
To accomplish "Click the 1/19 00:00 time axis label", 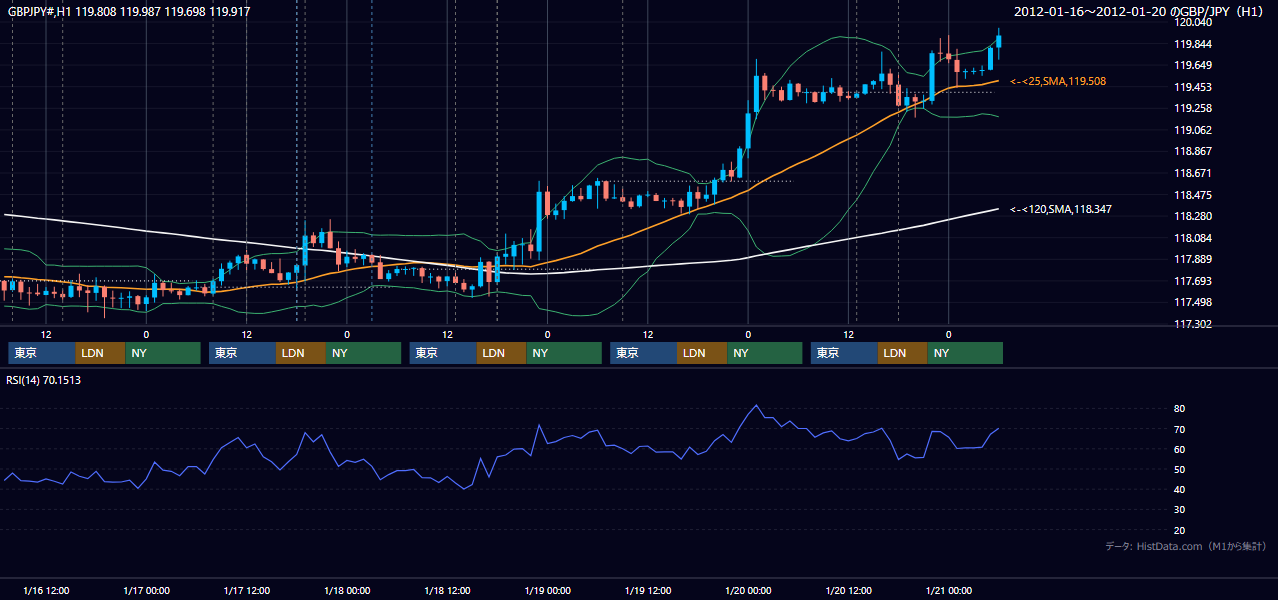I will tap(547, 591).
